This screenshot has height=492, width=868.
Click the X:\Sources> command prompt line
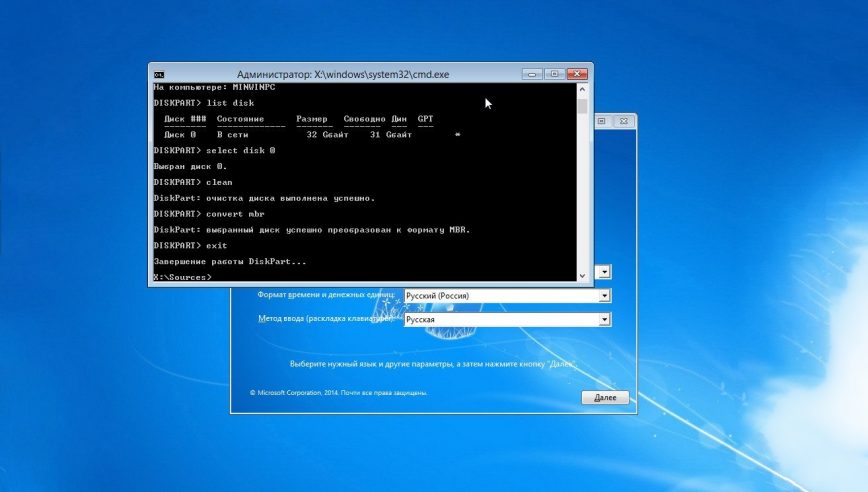point(183,277)
